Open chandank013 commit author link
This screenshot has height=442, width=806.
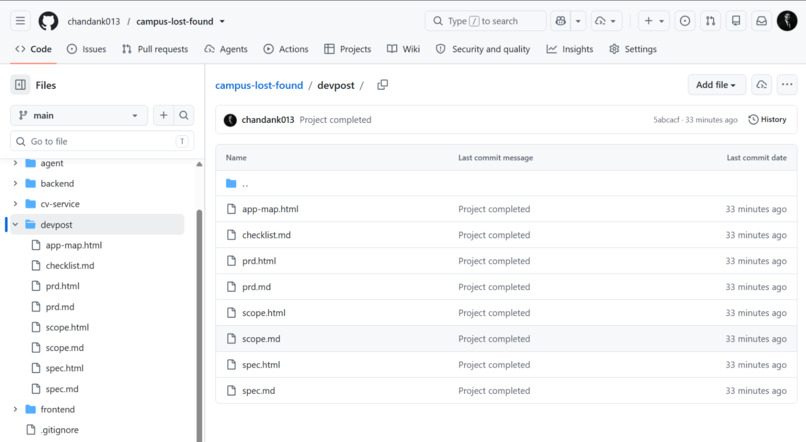(268, 120)
